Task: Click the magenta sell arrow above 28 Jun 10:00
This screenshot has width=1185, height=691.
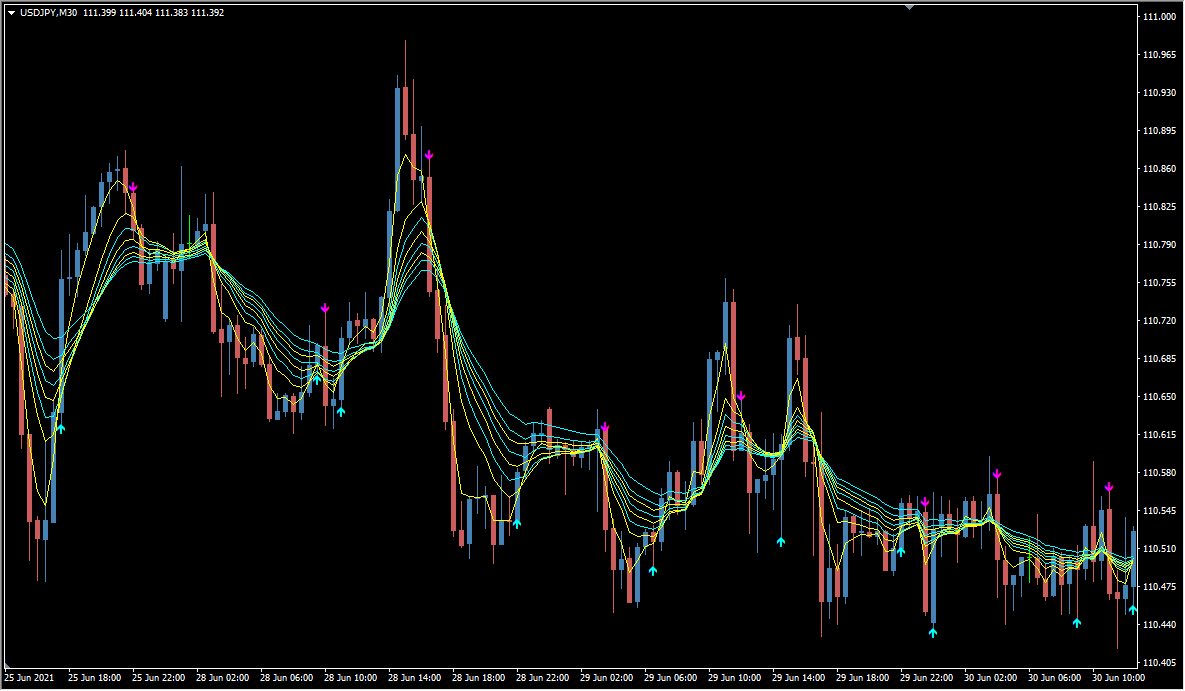Action: pyautogui.click(x=325, y=308)
